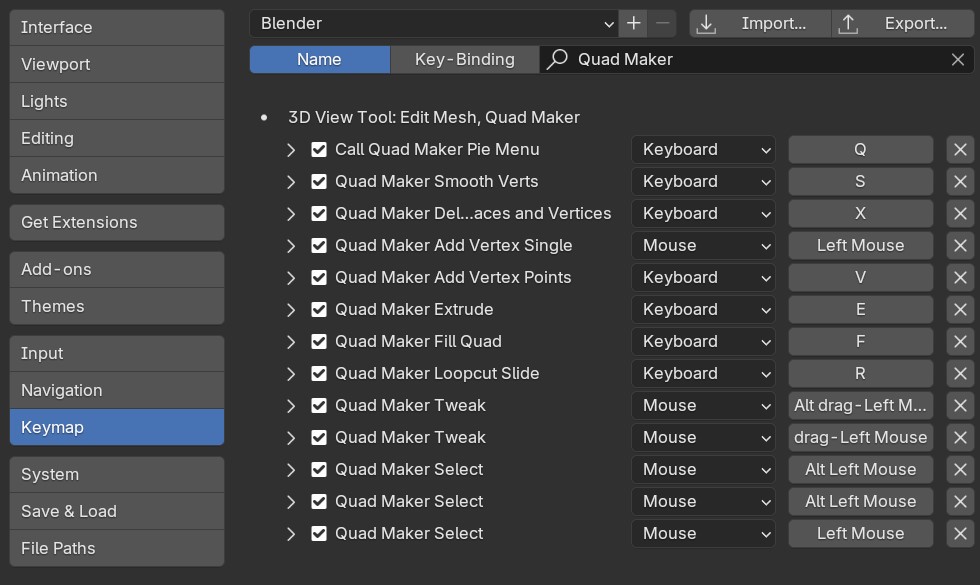Open Keyboard type dropdown for Add Vertex Points
Viewport: 980px width, 585px height.
[703, 278]
